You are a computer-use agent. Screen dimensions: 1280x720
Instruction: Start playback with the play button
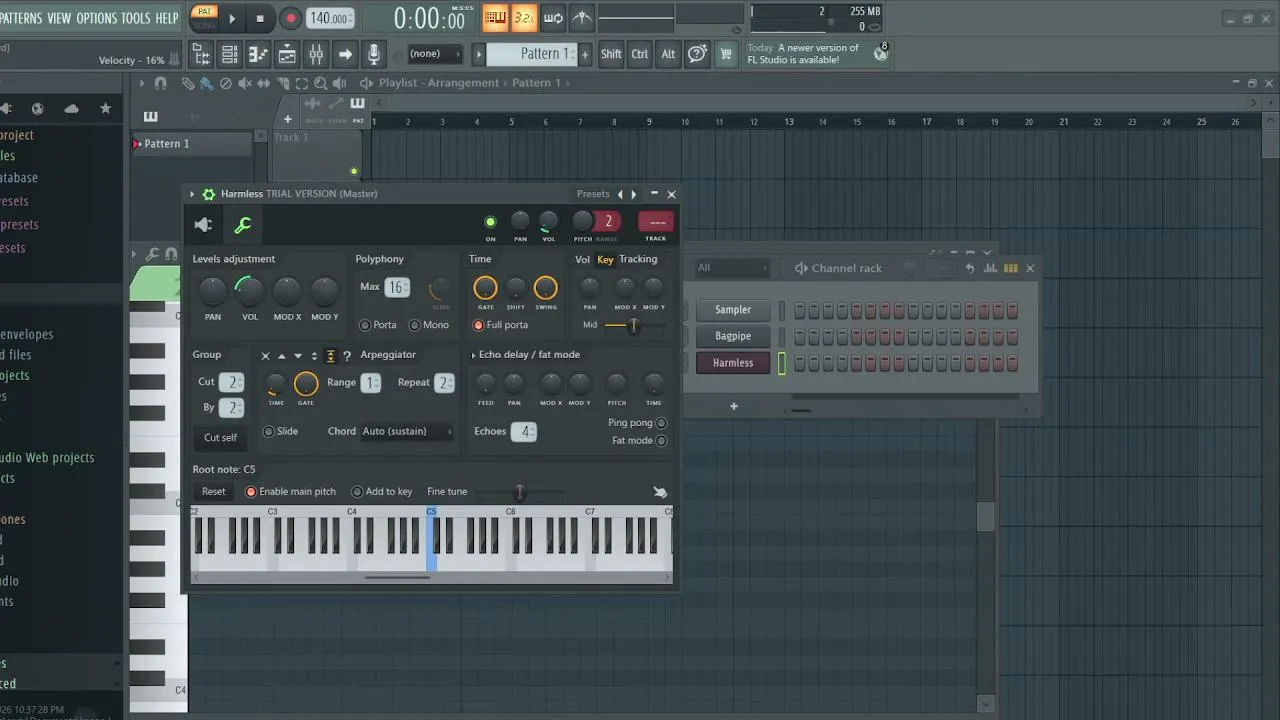tap(232, 18)
